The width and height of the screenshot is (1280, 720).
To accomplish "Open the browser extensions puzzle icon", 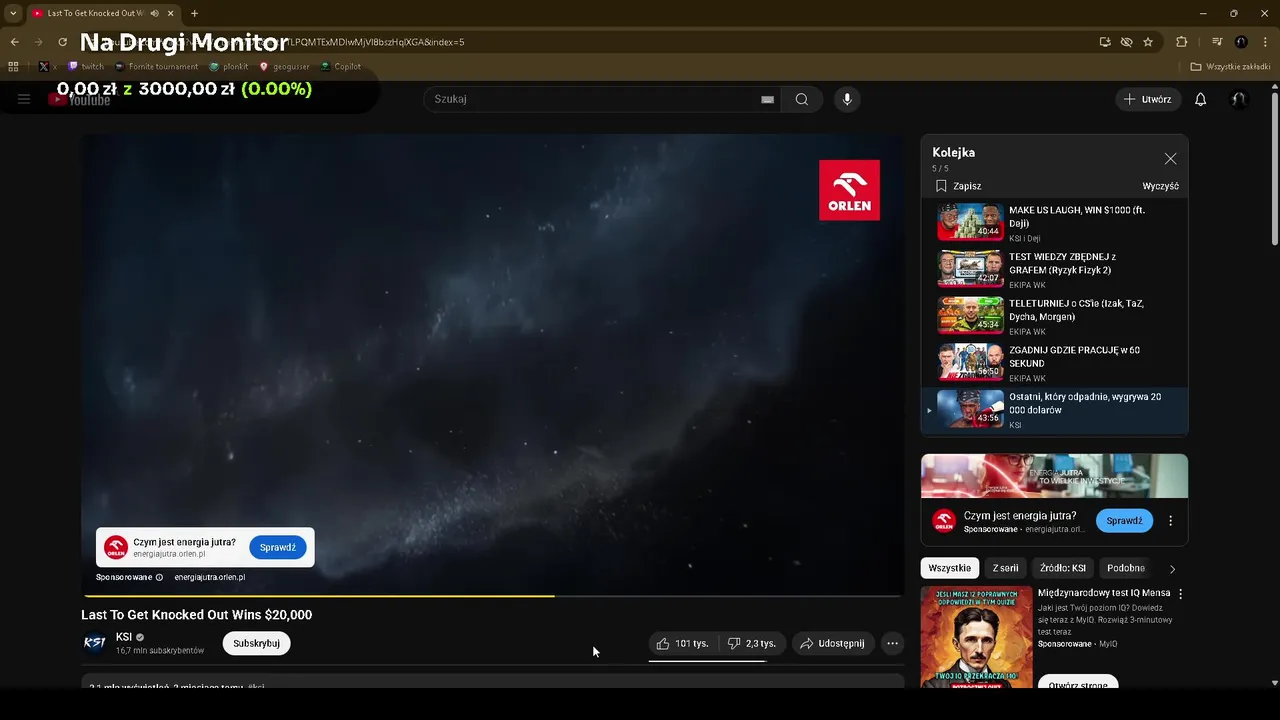I will pyautogui.click(x=1182, y=42).
